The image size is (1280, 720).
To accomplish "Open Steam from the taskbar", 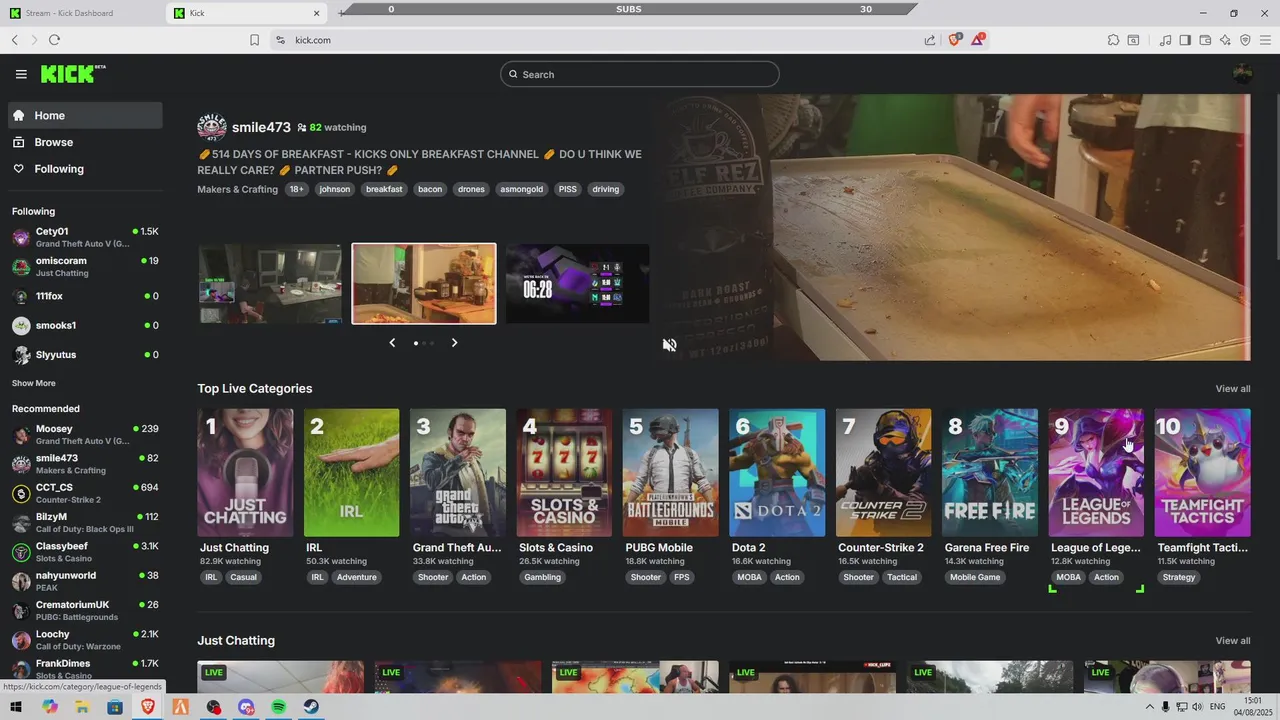I will 312,707.
